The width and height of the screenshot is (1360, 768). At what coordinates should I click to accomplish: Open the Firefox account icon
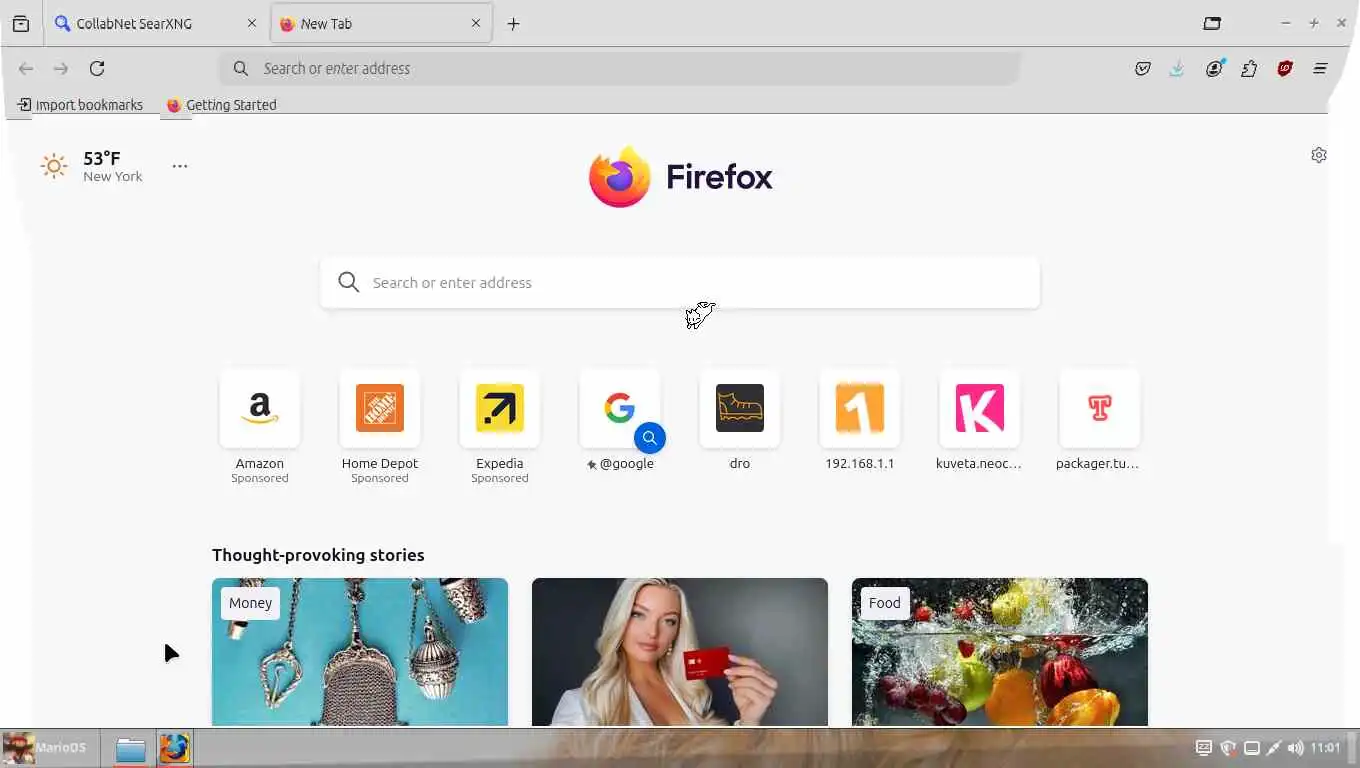1214,69
